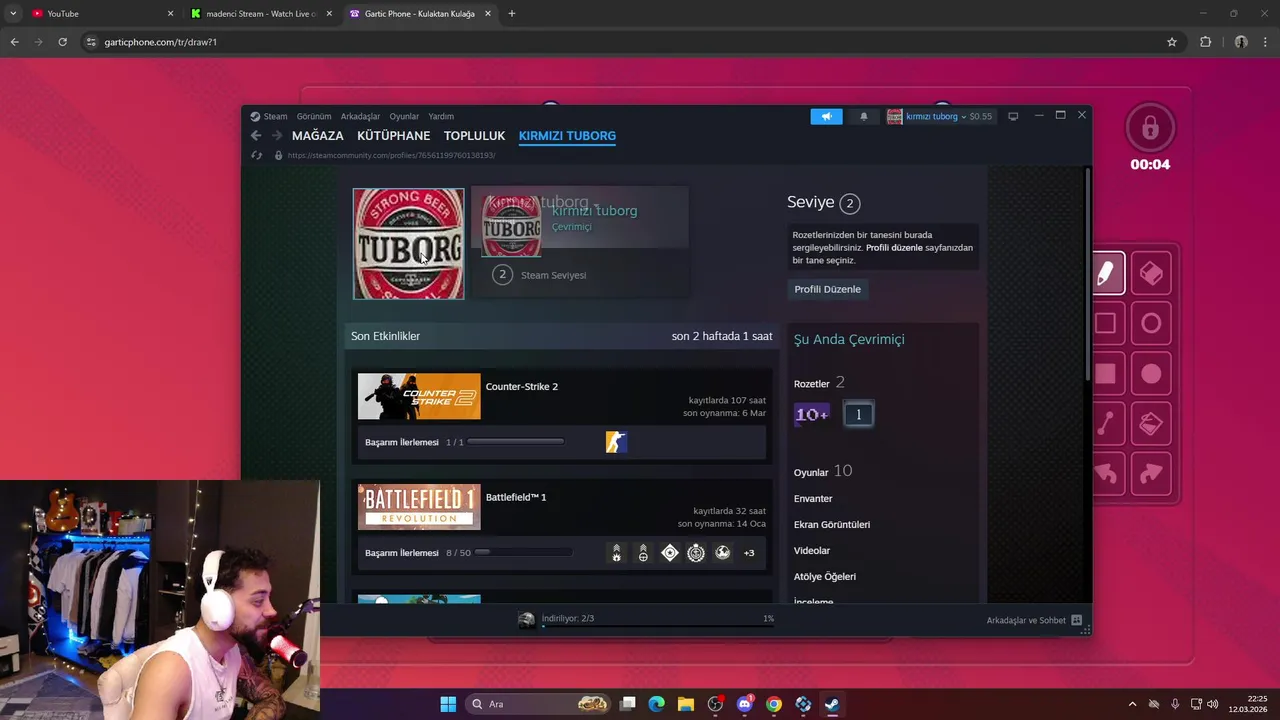1280x720 pixels.
Task: Open the Görünüm menu
Action: (314, 116)
